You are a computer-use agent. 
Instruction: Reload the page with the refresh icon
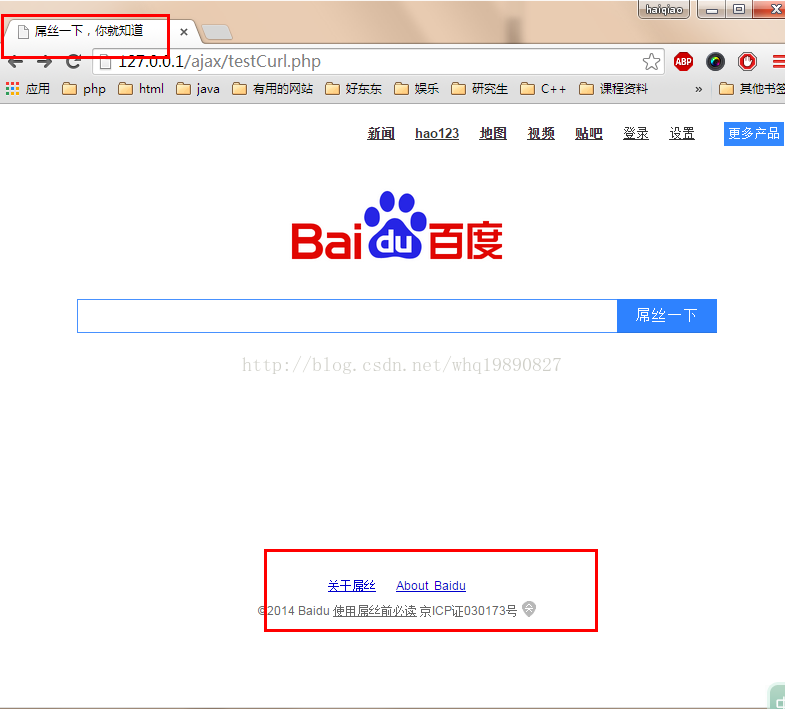click(74, 62)
